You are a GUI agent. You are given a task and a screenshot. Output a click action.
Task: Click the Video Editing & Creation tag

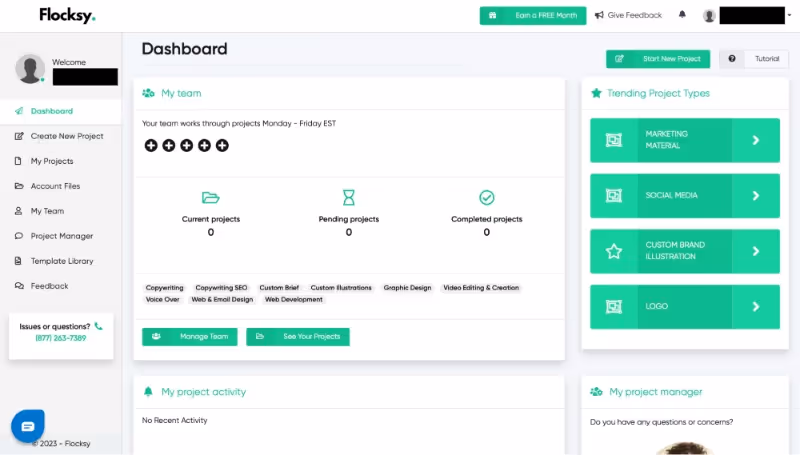pyautogui.click(x=481, y=288)
